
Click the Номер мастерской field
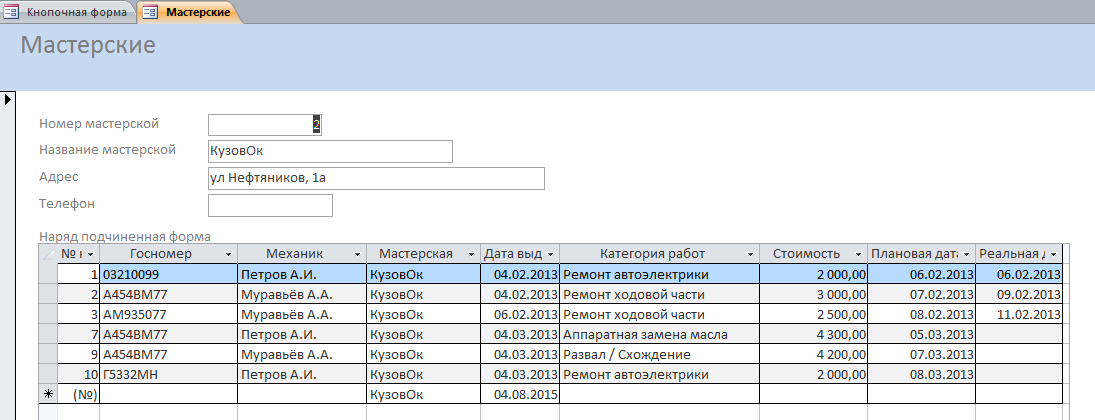pos(265,124)
